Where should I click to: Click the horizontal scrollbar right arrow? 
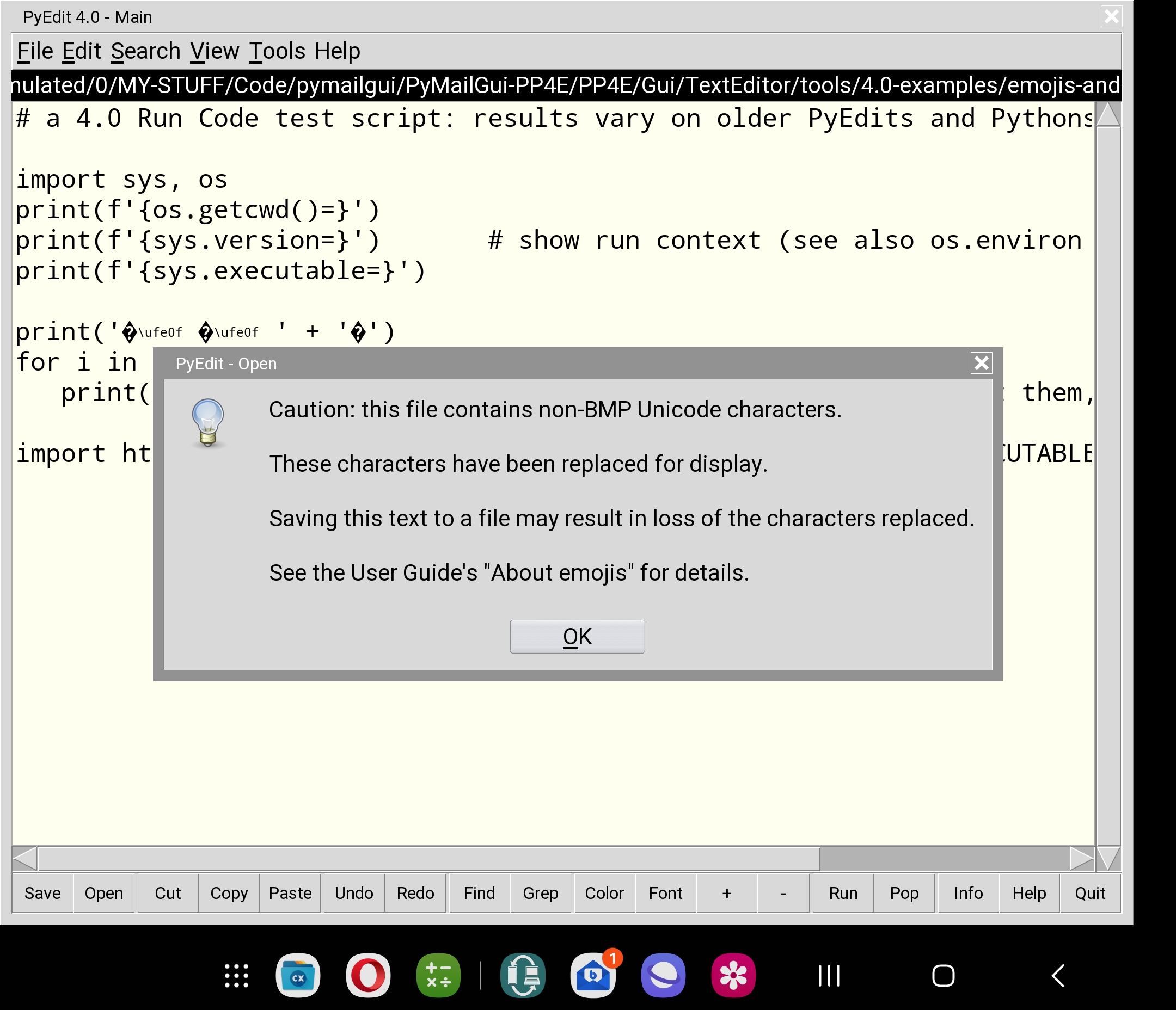[1082, 858]
